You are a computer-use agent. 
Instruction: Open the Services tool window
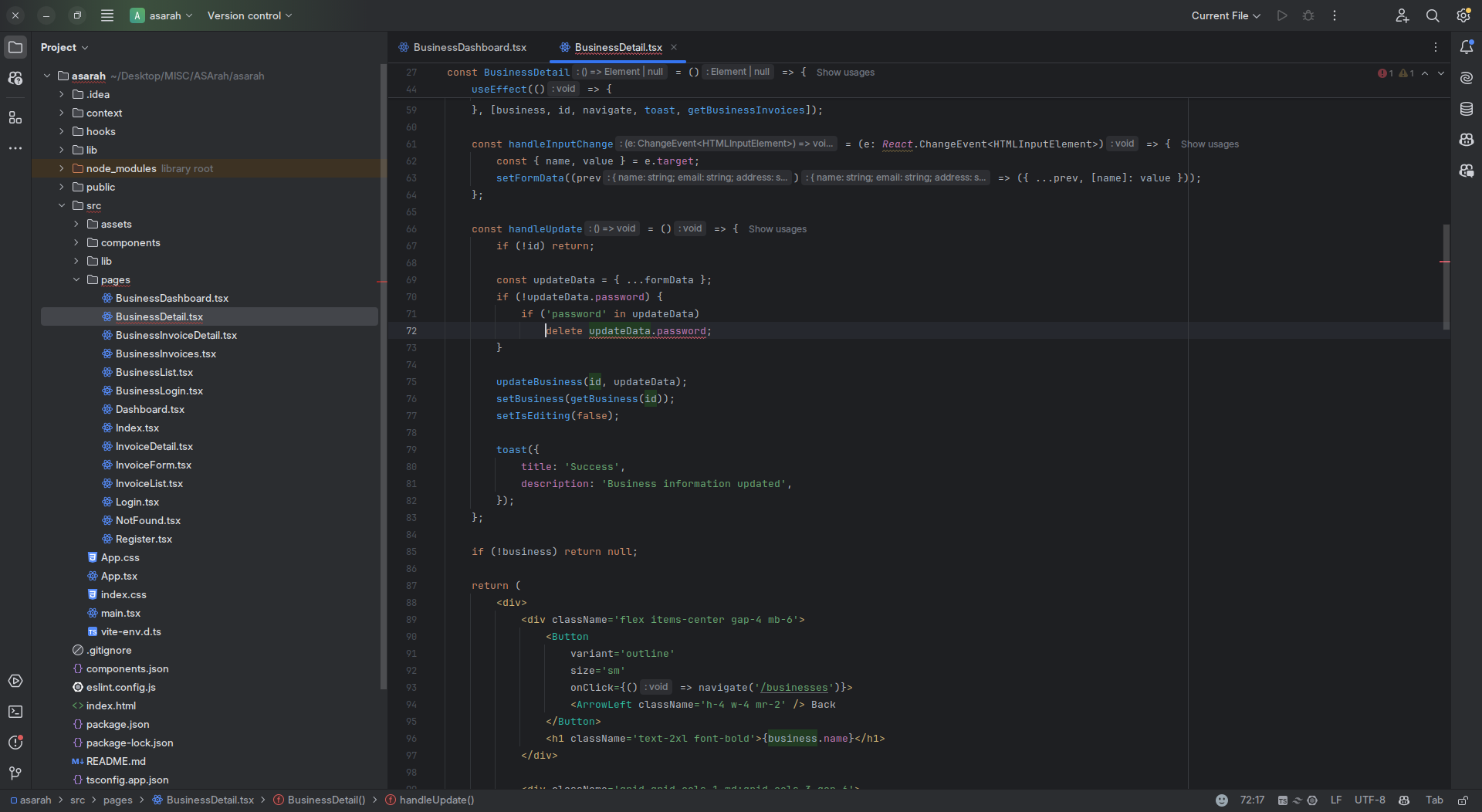coord(15,681)
